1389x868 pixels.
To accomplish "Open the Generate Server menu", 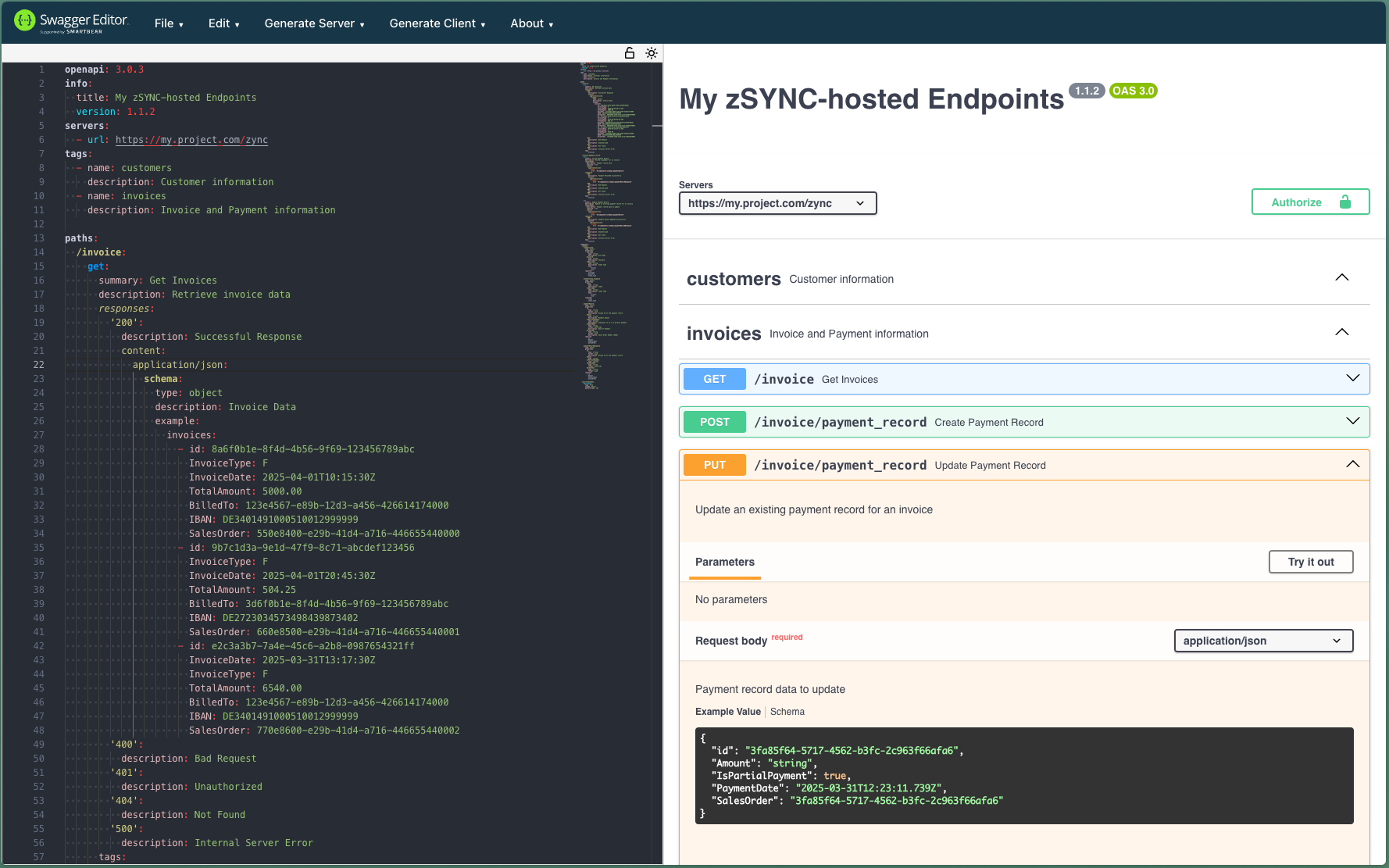I will point(314,23).
